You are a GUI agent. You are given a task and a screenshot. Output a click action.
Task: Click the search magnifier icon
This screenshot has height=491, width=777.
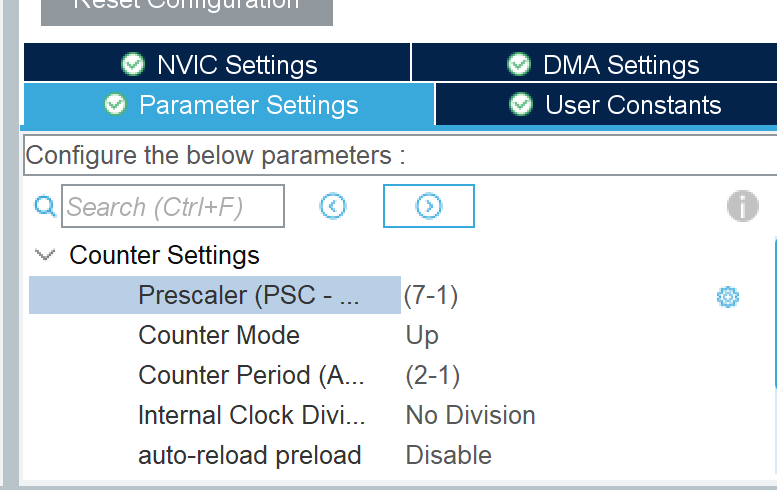[45, 206]
